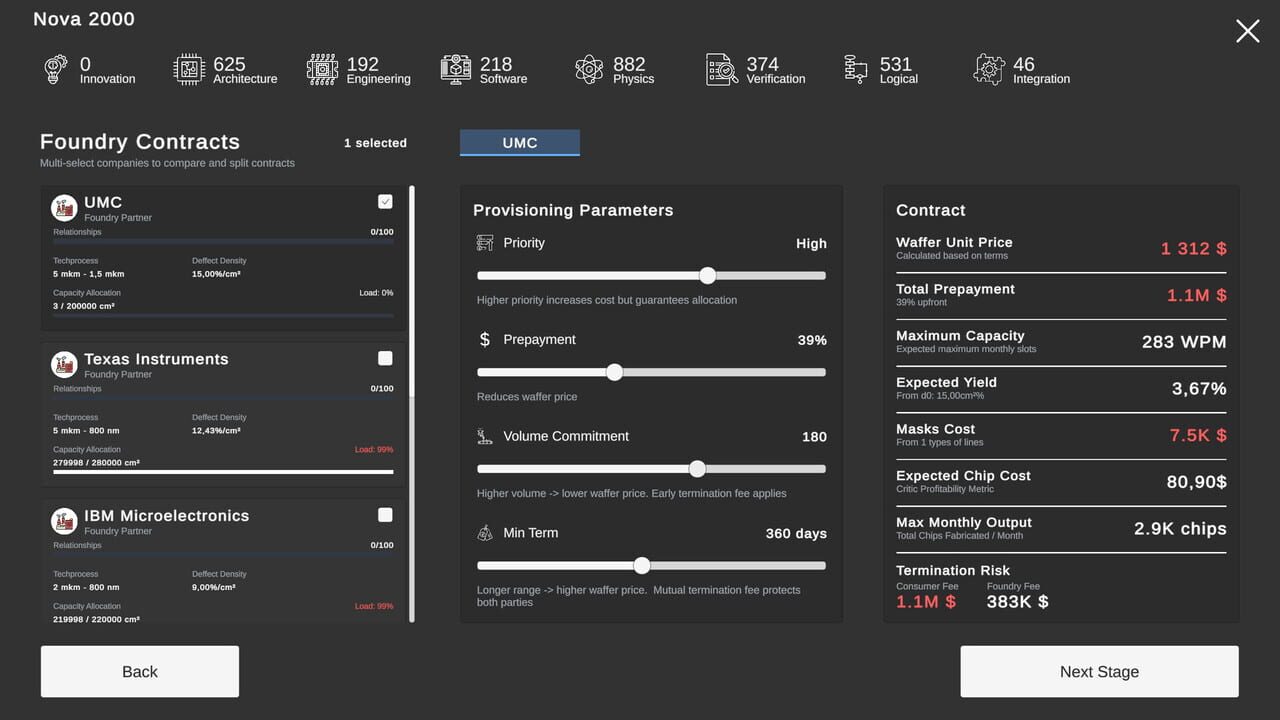Uncheck the UMC foundry checkbox
Image resolution: width=1280 pixels, height=720 pixels.
[x=385, y=202]
